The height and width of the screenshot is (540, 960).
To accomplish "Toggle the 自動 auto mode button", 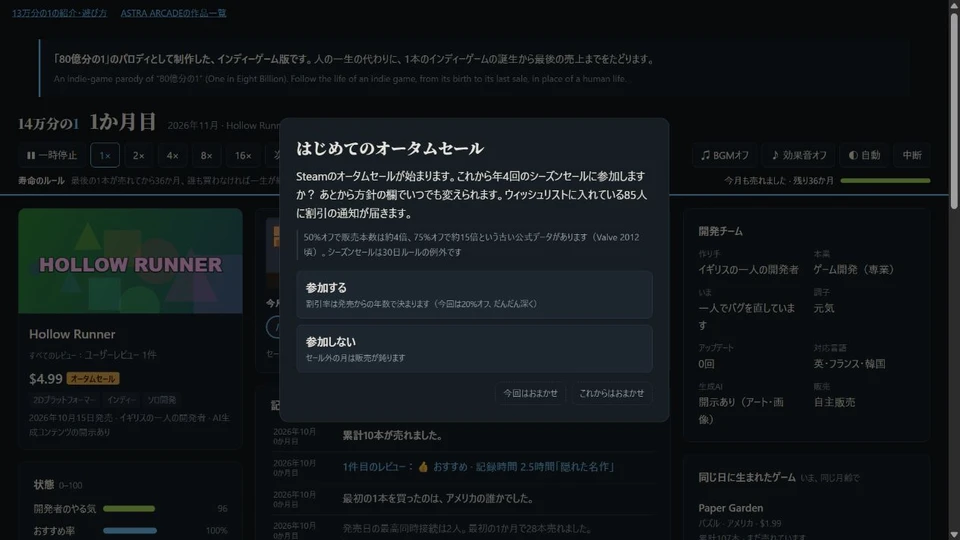I will [864, 156].
